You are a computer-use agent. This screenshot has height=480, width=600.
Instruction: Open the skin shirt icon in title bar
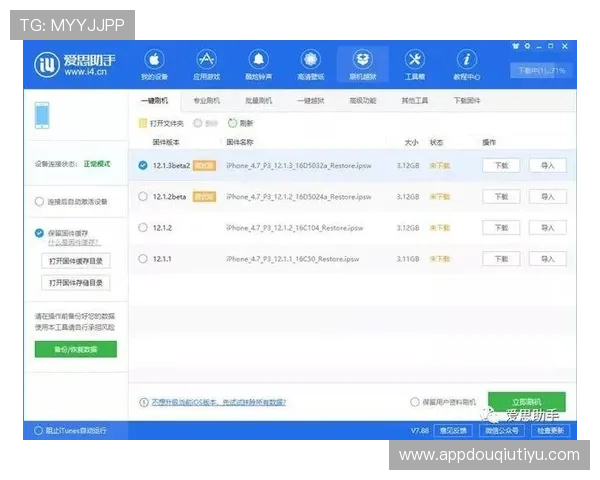click(515, 46)
